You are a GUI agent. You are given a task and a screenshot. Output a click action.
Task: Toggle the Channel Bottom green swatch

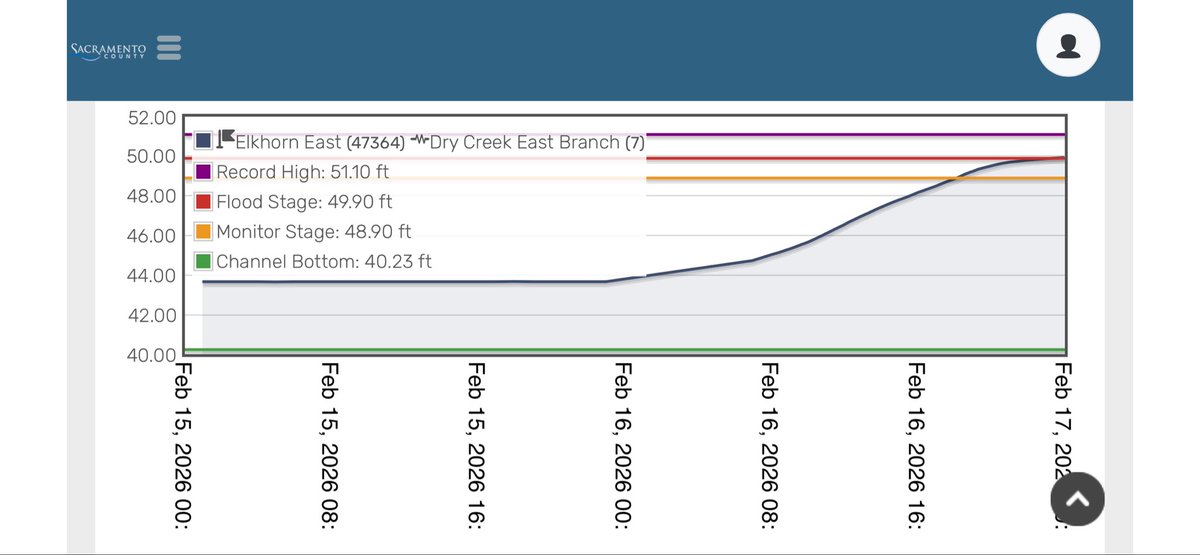point(203,262)
